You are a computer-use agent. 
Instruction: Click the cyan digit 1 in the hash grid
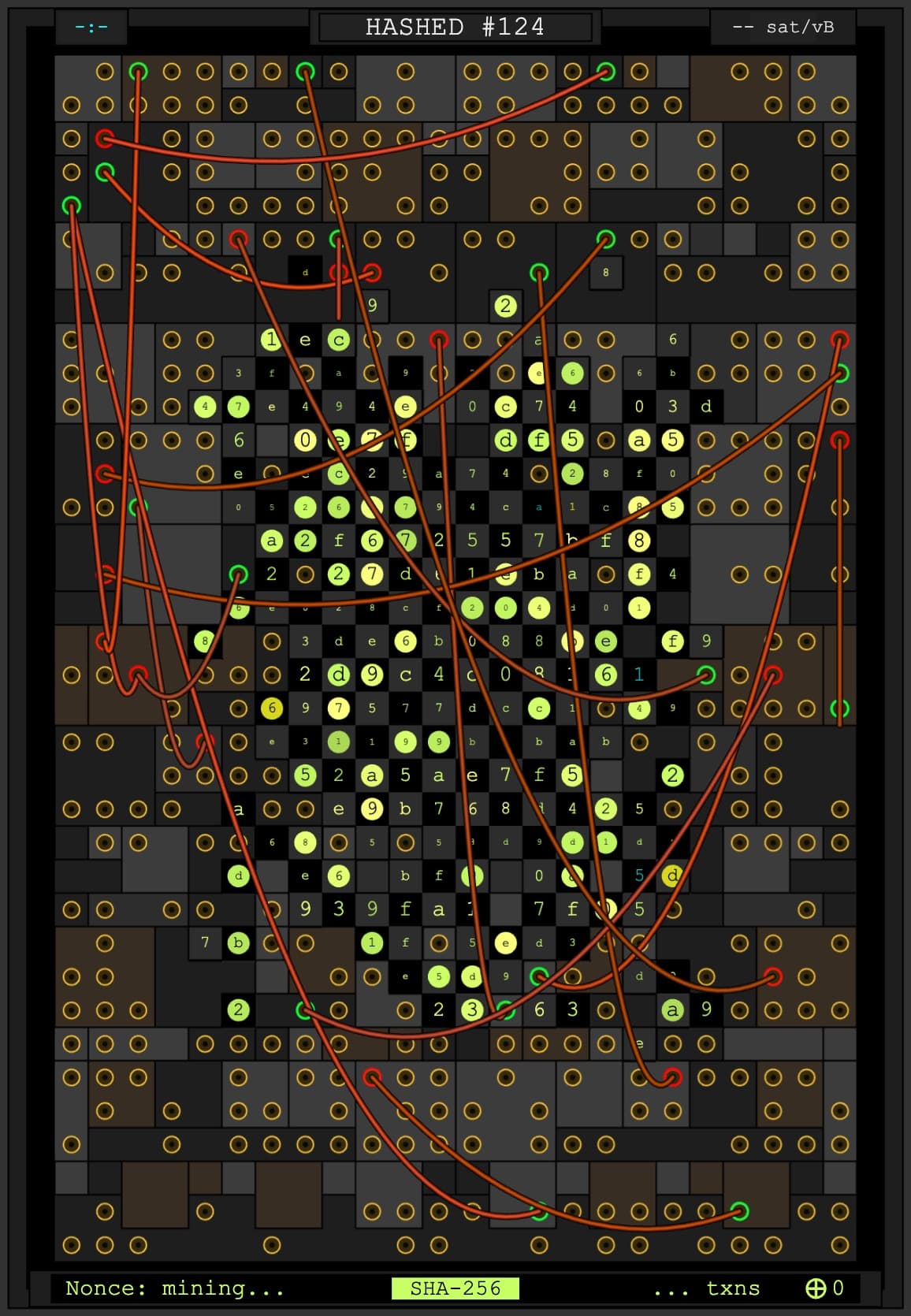coord(639,675)
